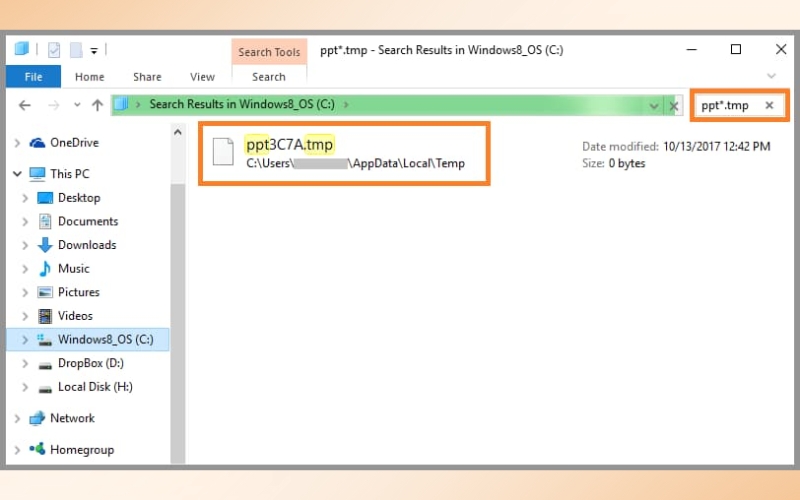Open the address bar history dropdown
This screenshot has height=500, width=800.
point(654,106)
